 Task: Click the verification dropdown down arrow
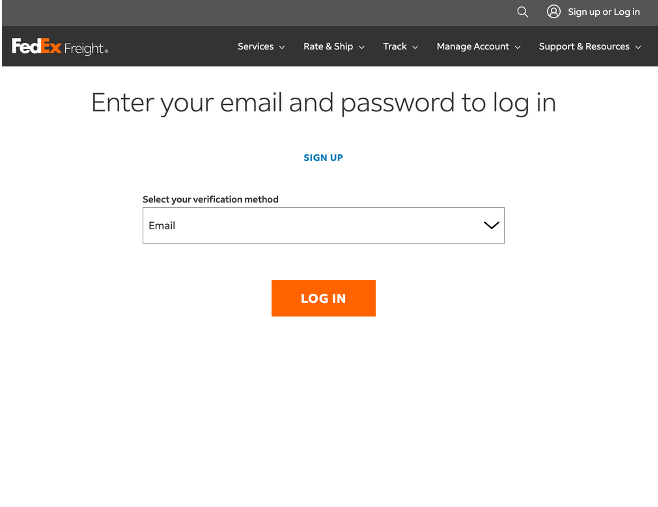tap(491, 225)
